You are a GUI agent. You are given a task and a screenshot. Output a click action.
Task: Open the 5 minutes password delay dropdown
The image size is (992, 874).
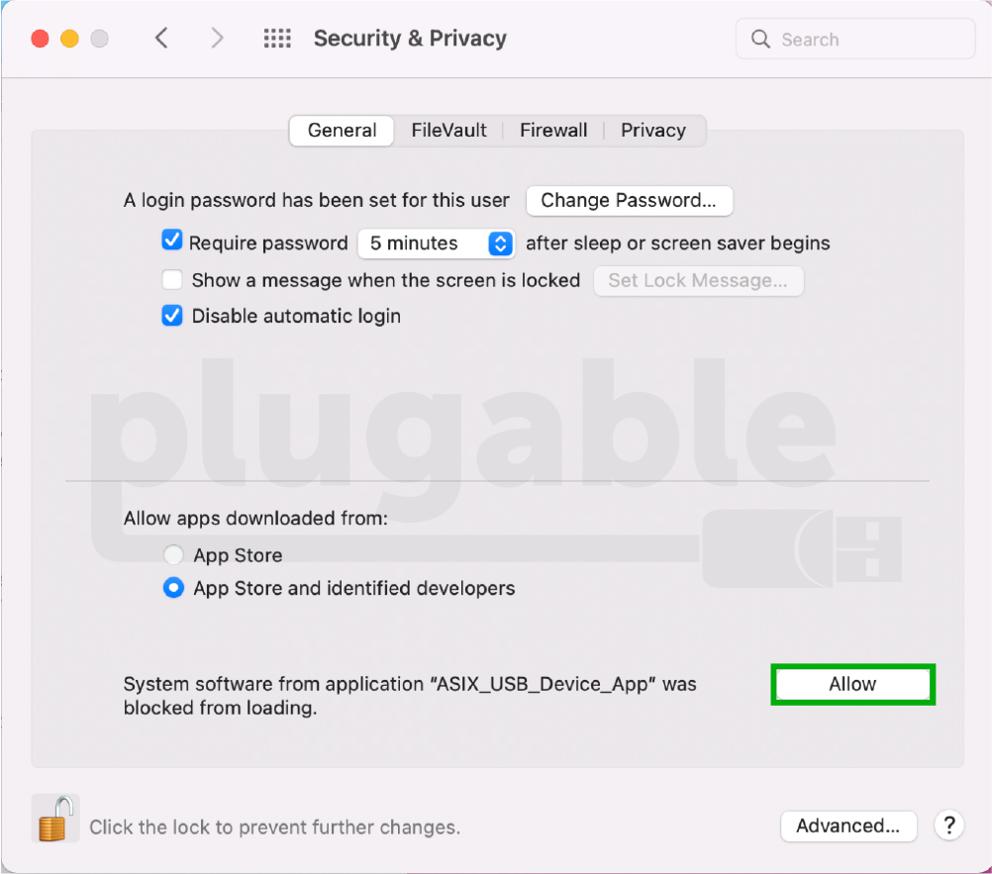[435, 243]
